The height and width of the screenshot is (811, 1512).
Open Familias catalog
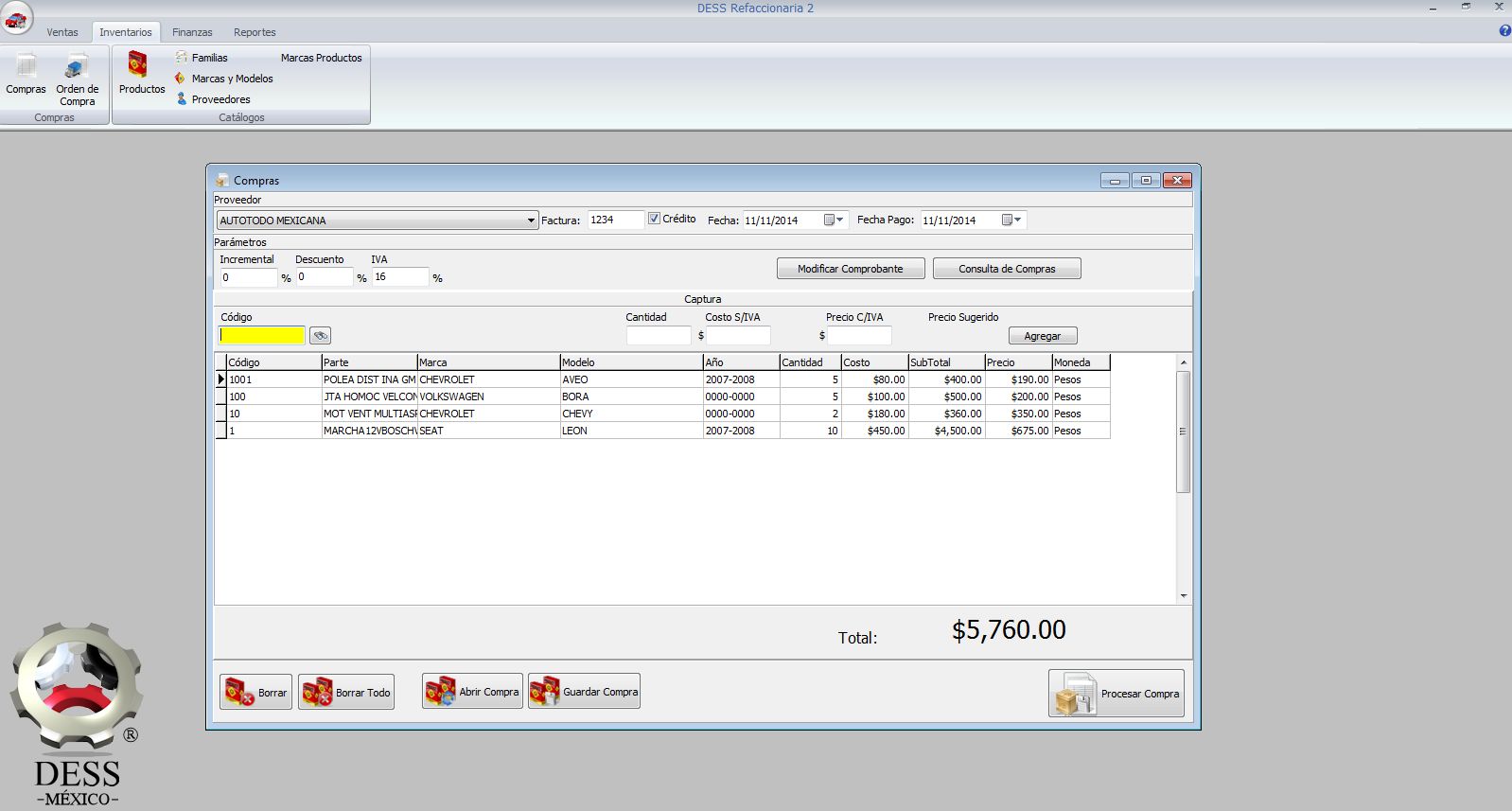pos(202,58)
